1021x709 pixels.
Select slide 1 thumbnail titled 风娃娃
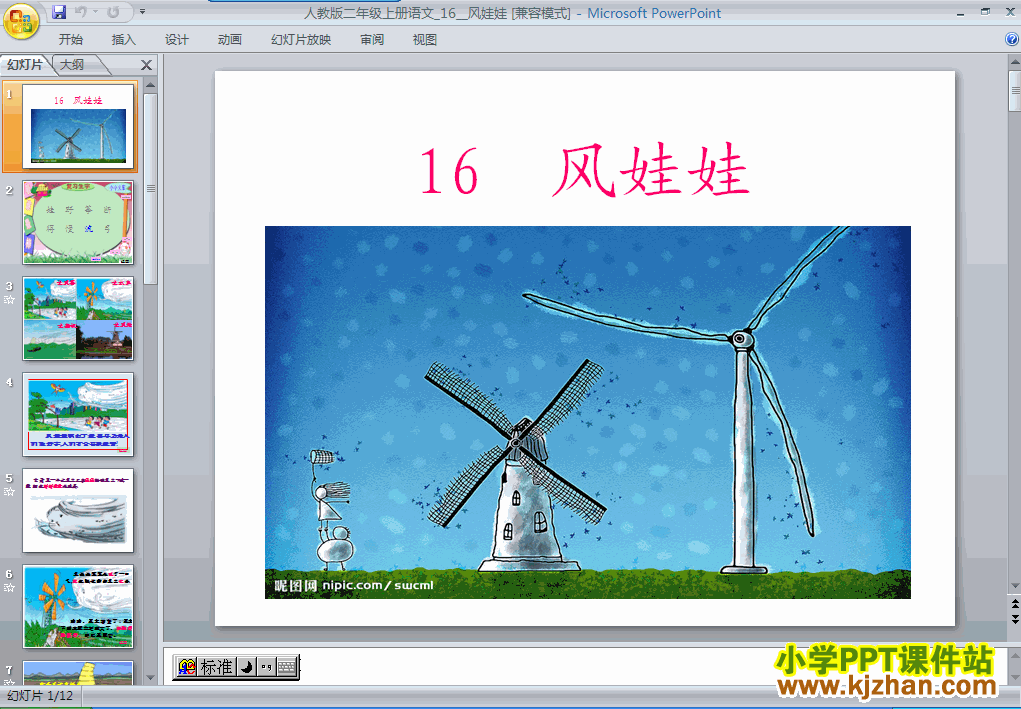[x=78, y=126]
